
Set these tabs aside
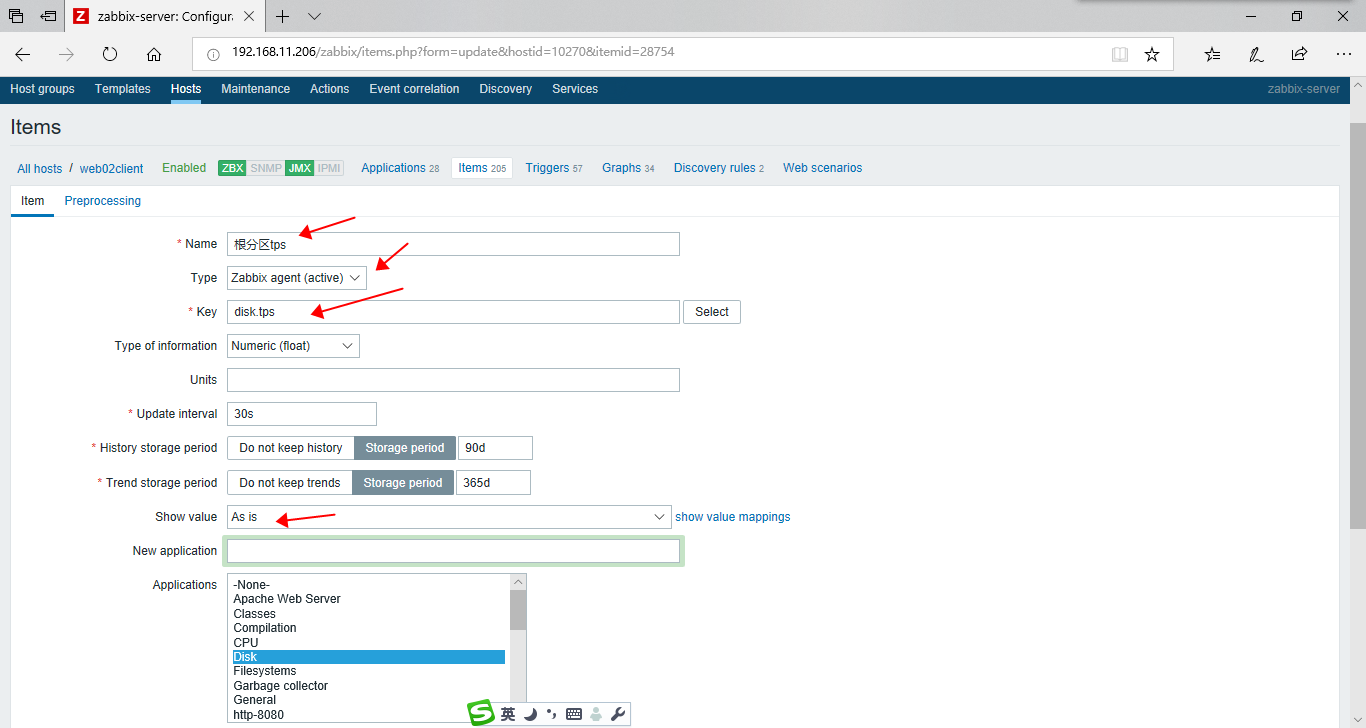(x=48, y=16)
